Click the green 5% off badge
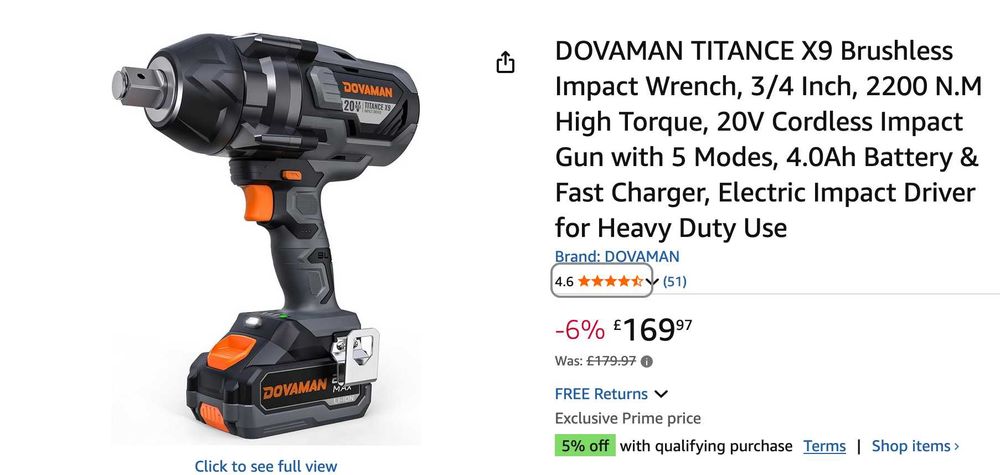 (585, 446)
